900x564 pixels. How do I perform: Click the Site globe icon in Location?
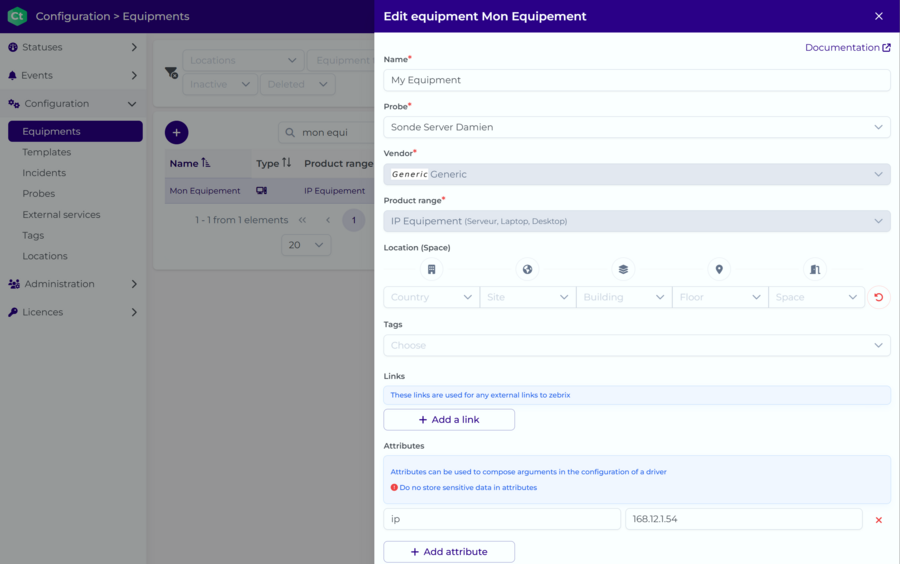(x=527, y=269)
